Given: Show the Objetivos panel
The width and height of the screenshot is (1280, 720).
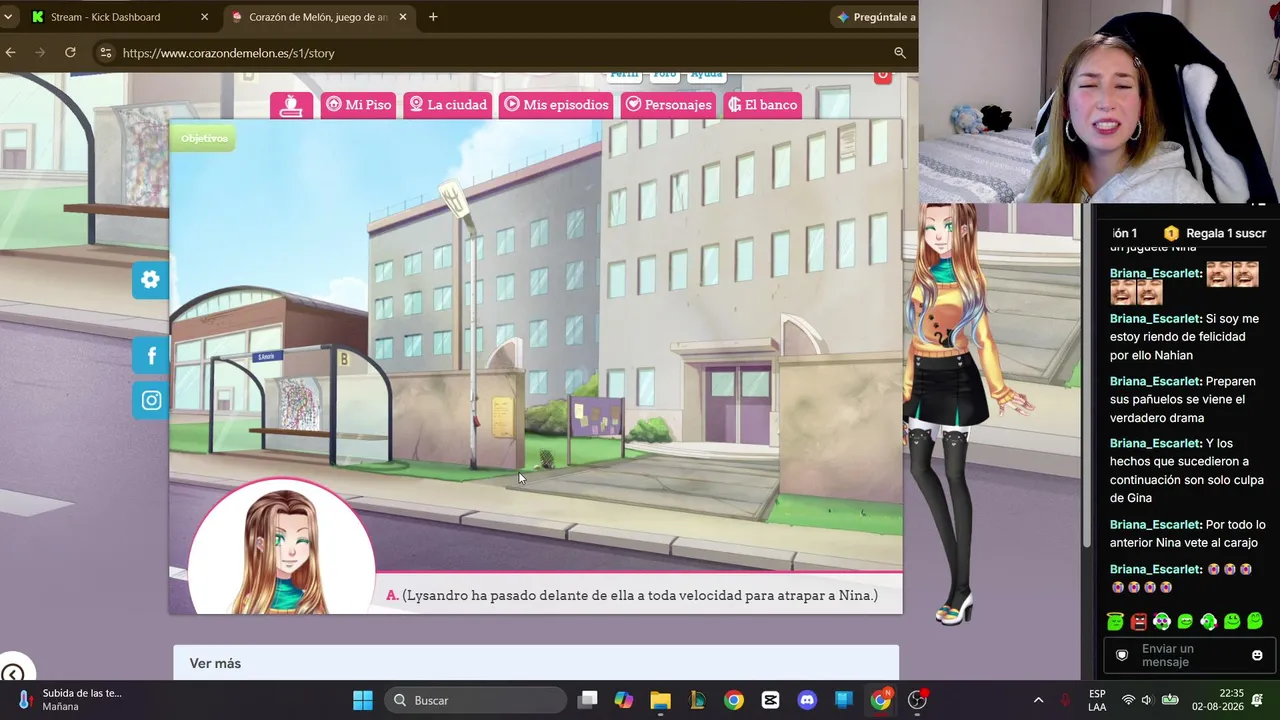Looking at the screenshot, I should coord(204,139).
